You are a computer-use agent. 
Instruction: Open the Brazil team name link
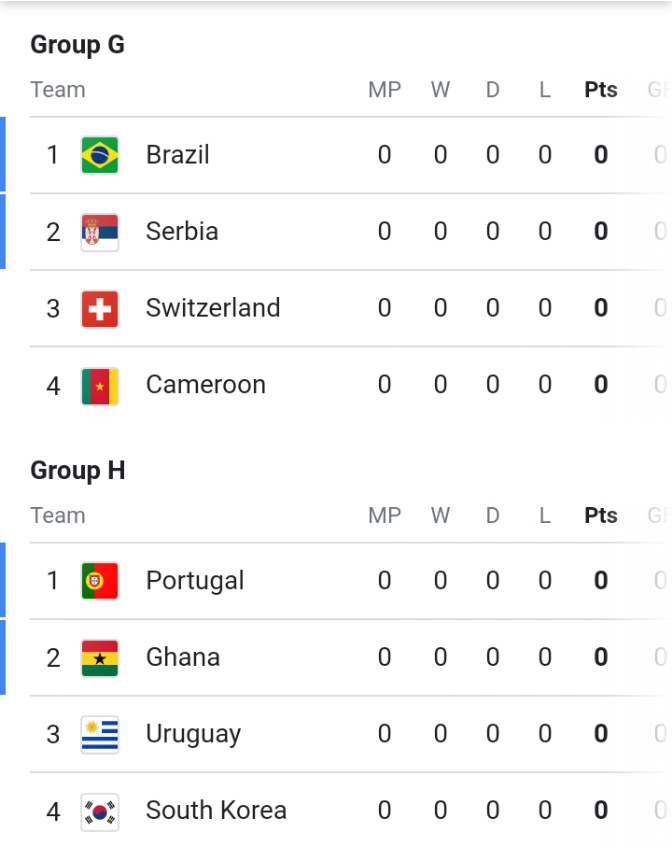pos(178,155)
